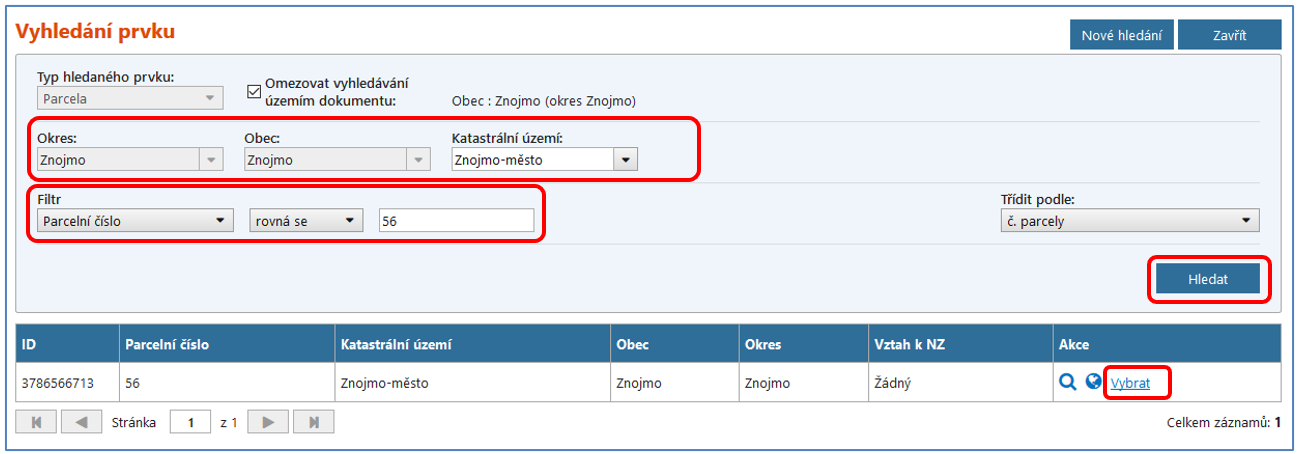Click the globe map icon in Akce column
This screenshot has height=454, width=1299.
pos(1093,382)
